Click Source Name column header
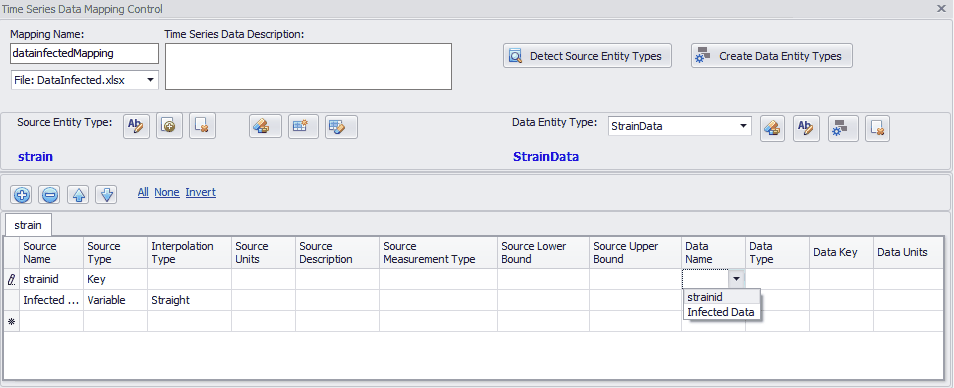This screenshot has width=954, height=388. [x=52, y=252]
